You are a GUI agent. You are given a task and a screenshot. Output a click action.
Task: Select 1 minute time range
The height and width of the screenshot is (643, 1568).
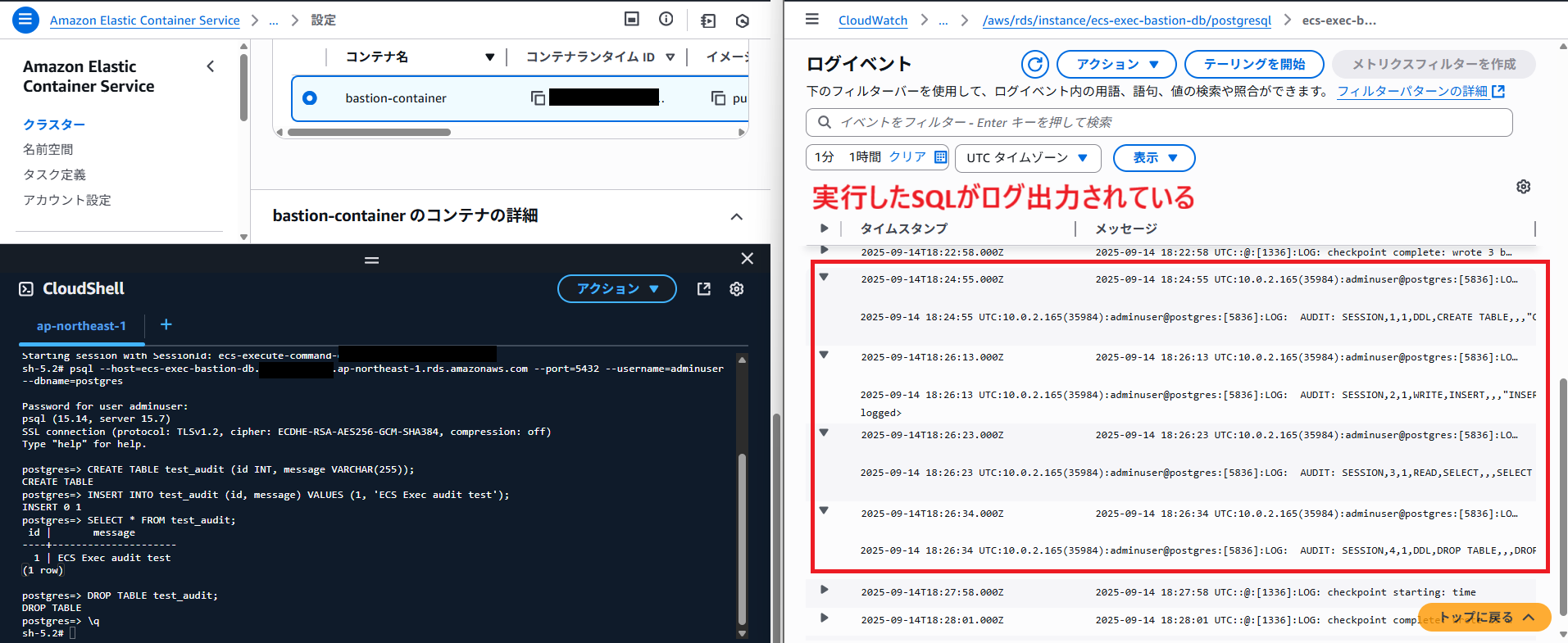coord(825,156)
